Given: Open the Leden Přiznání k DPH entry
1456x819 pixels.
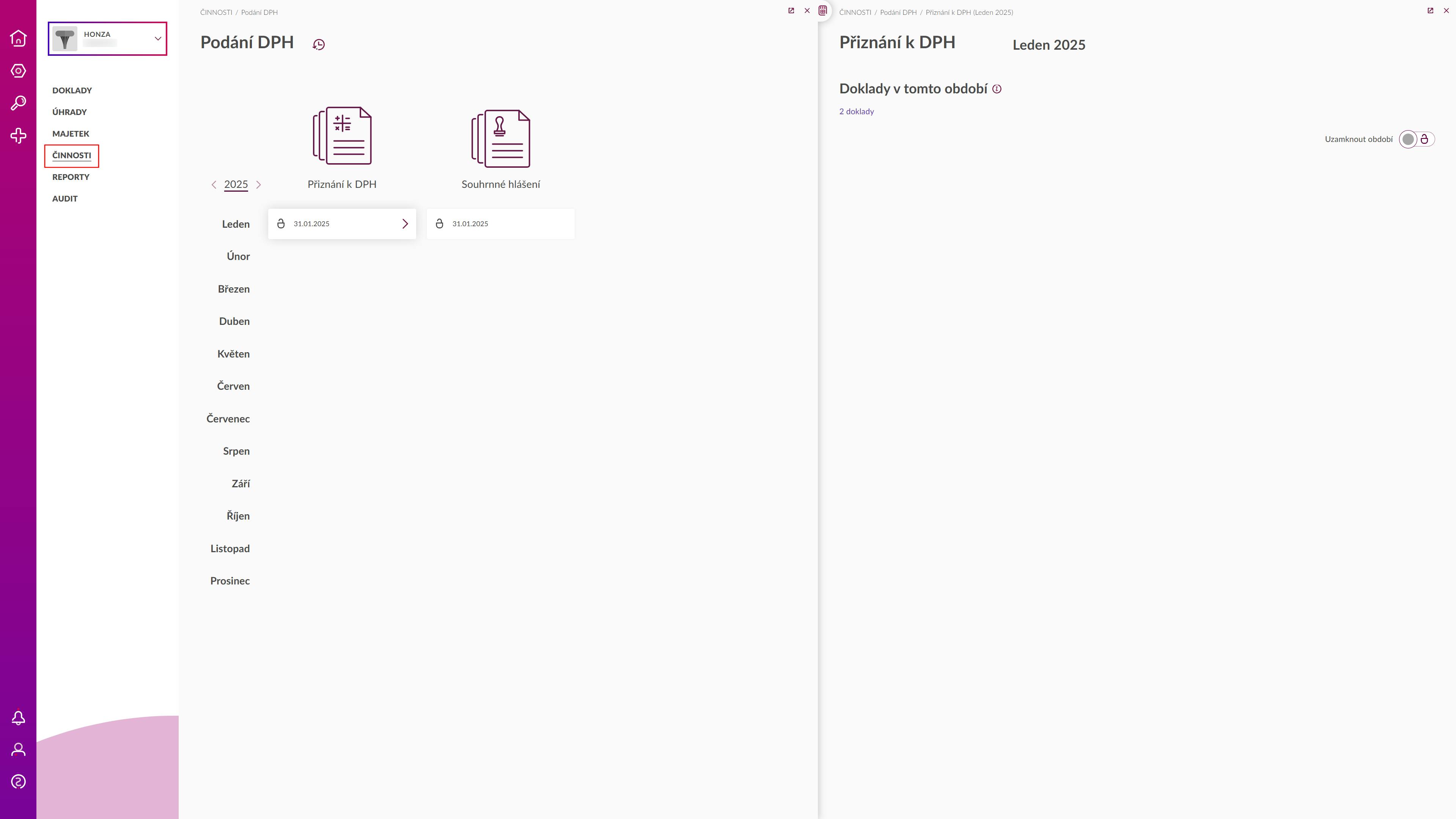Looking at the screenshot, I should [x=342, y=224].
